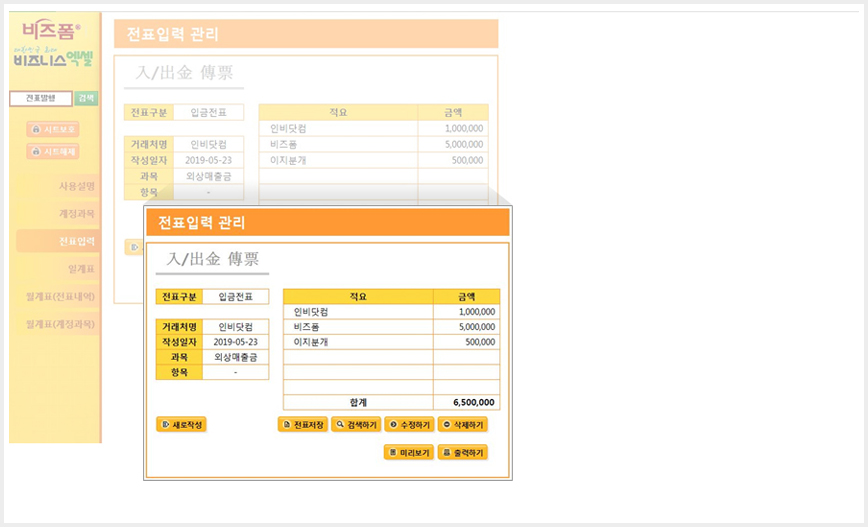Open 월계표(계정과목) from sidebar
The width and height of the screenshot is (868, 527).
point(58,324)
